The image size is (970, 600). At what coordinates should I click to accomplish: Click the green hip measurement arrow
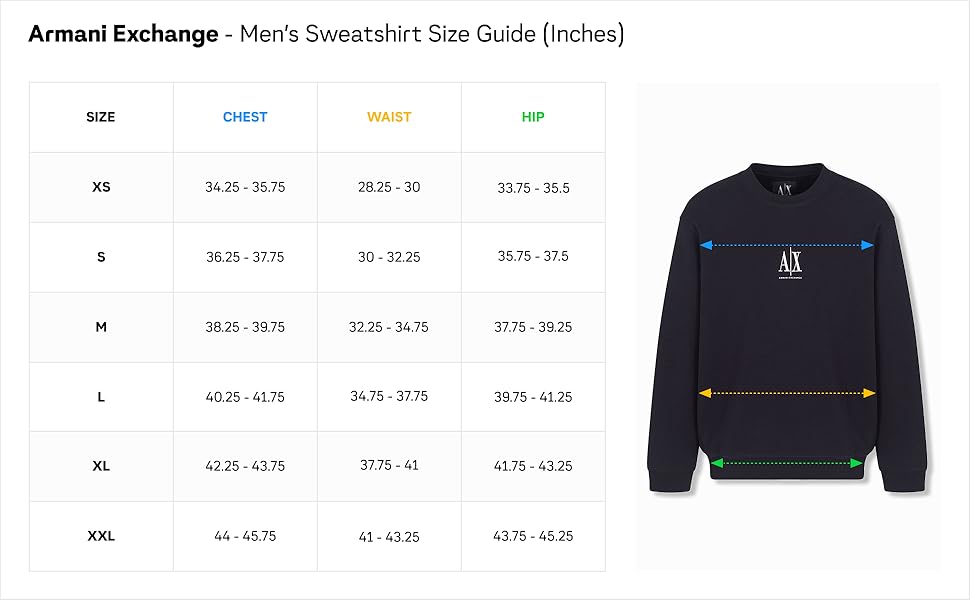point(787,463)
